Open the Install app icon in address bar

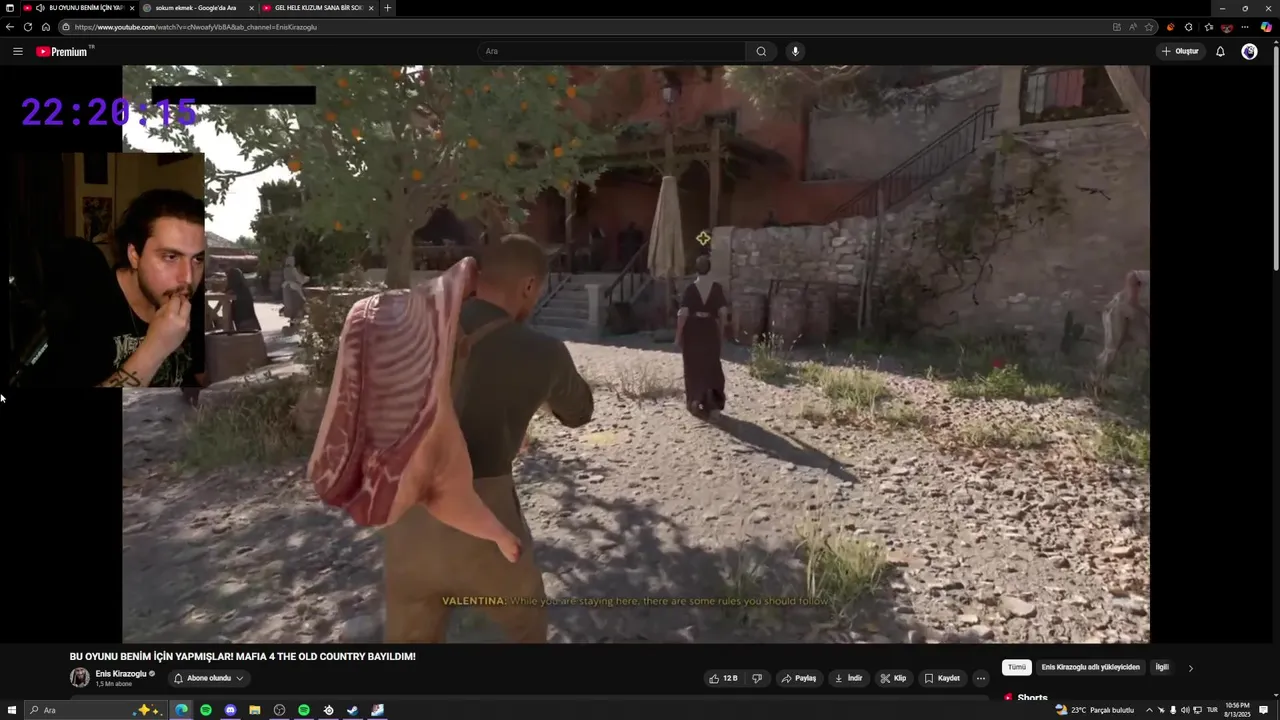[x=1117, y=27]
